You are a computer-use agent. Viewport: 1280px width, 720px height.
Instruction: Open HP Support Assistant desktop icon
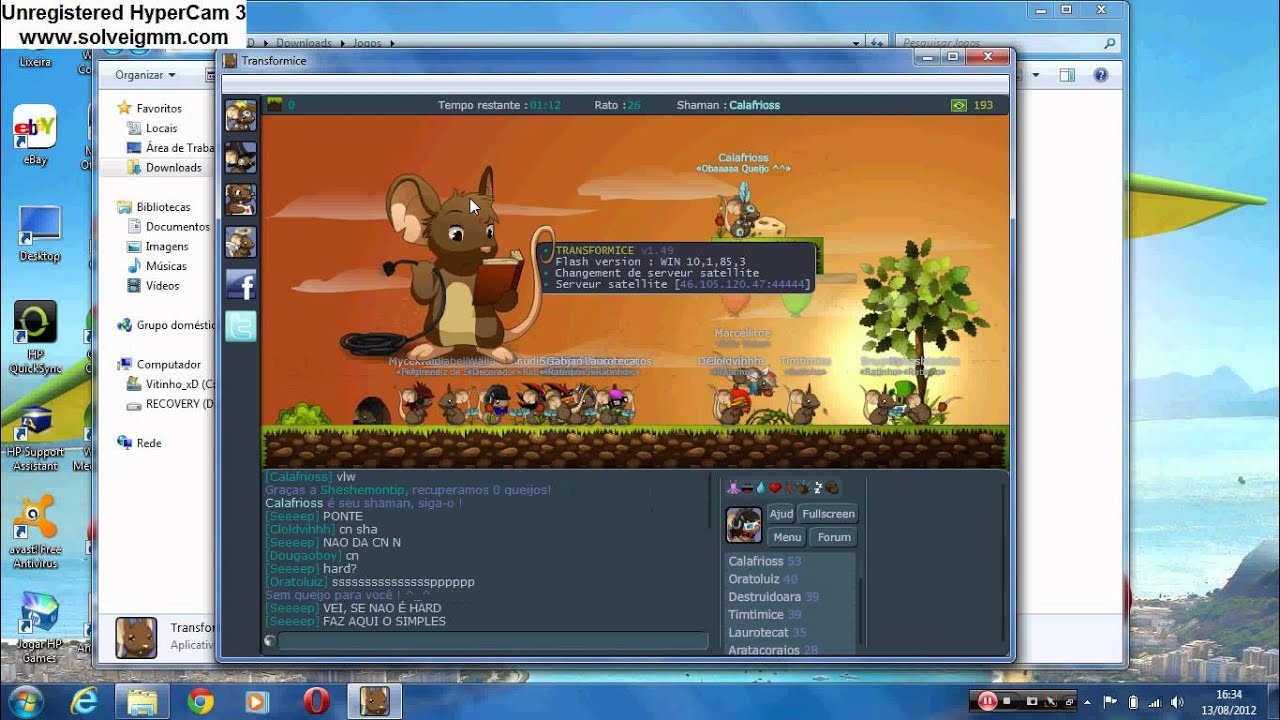point(35,440)
